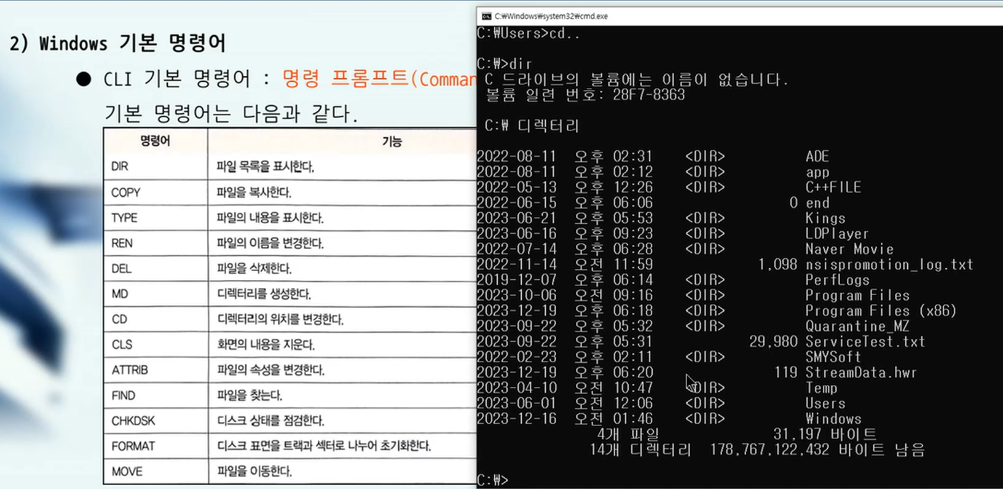Image resolution: width=1003 pixels, height=489 pixels.
Task: Click the CD command cell in slide table
Action: [155, 319]
